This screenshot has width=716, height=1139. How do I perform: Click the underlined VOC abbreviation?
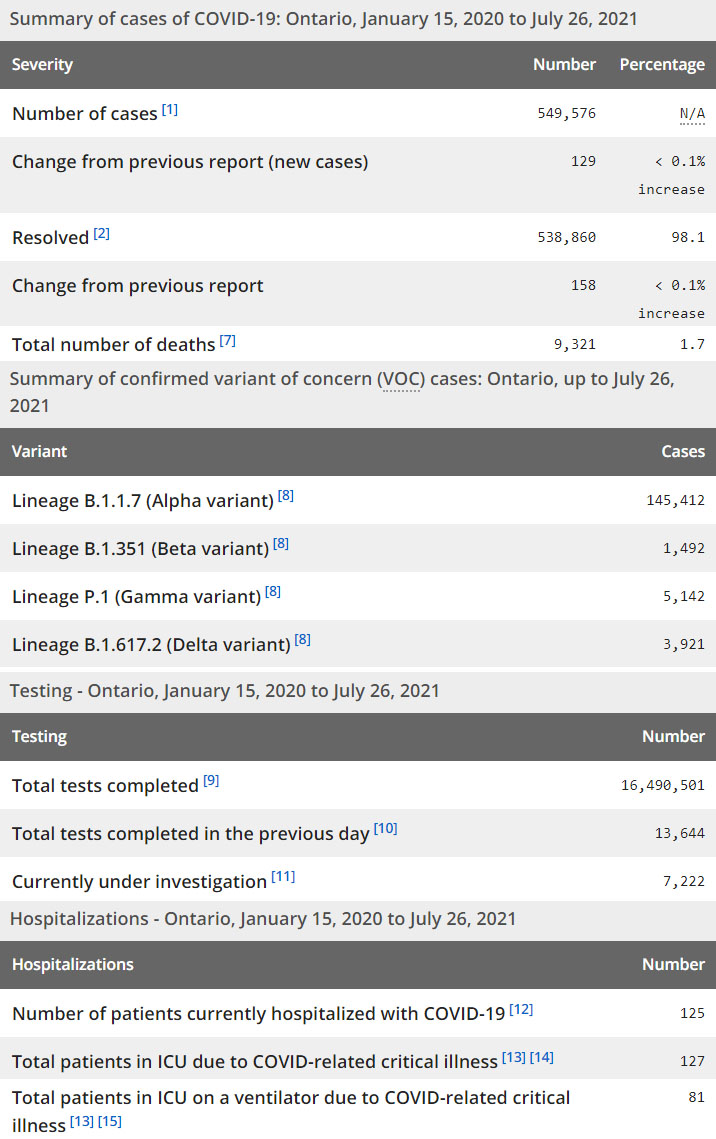tap(400, 380)
